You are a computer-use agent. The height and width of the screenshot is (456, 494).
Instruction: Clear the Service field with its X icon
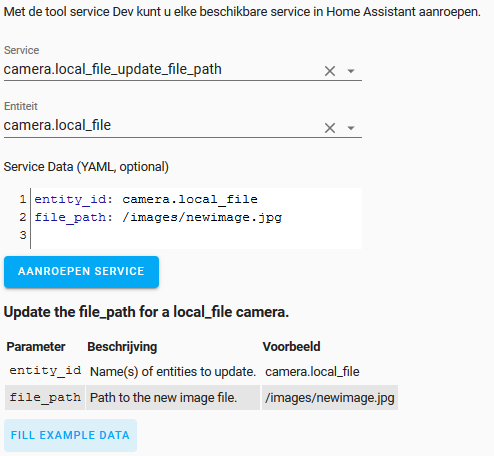(x=330, y=71)
